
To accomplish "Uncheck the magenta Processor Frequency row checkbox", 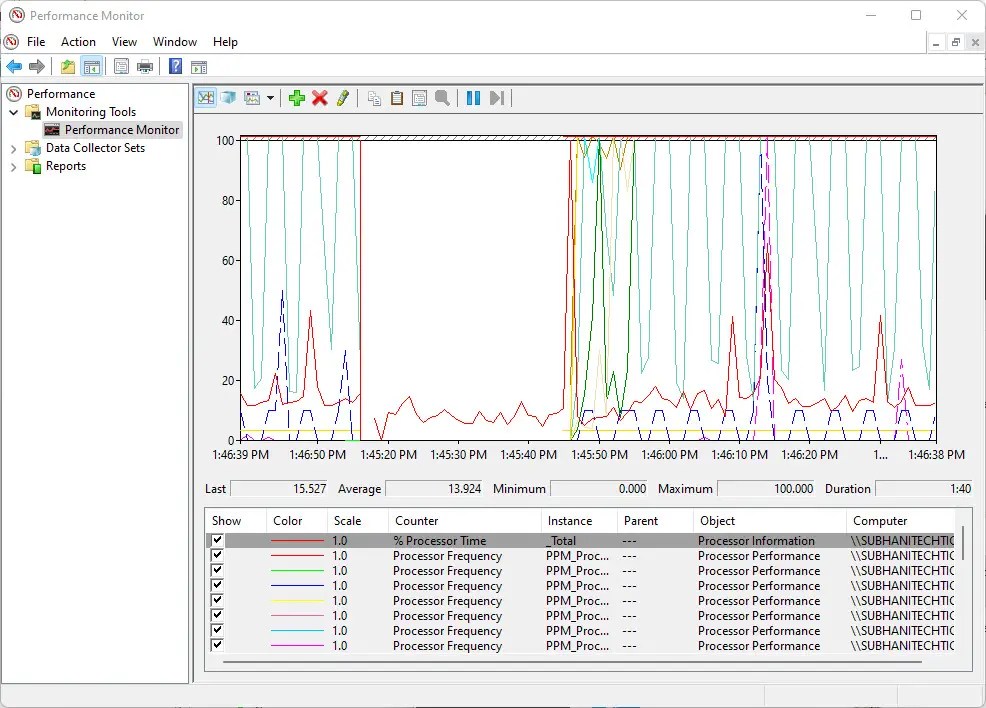I will tap(217, 646).
